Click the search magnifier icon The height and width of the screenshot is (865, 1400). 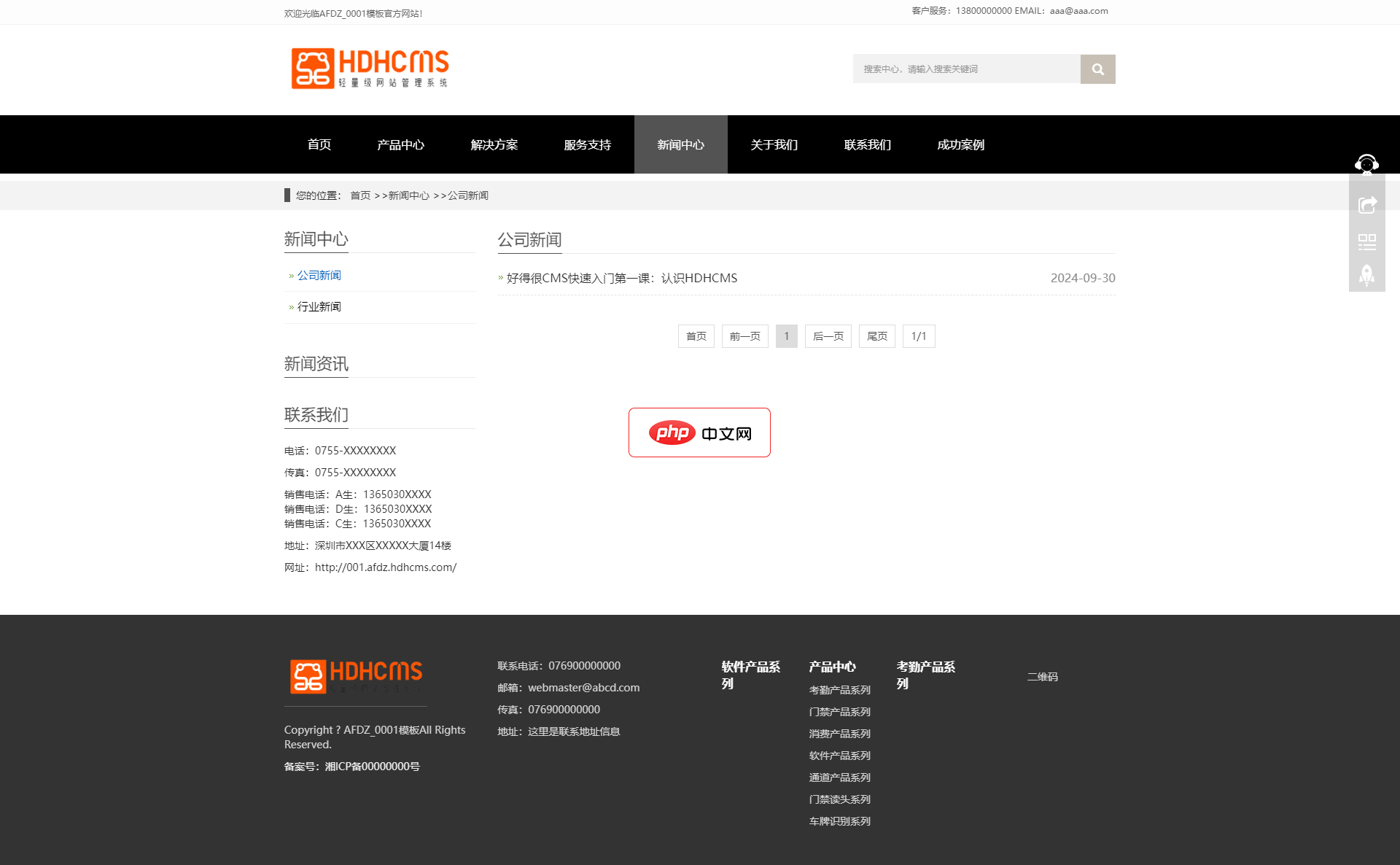tap(1097, 69)
